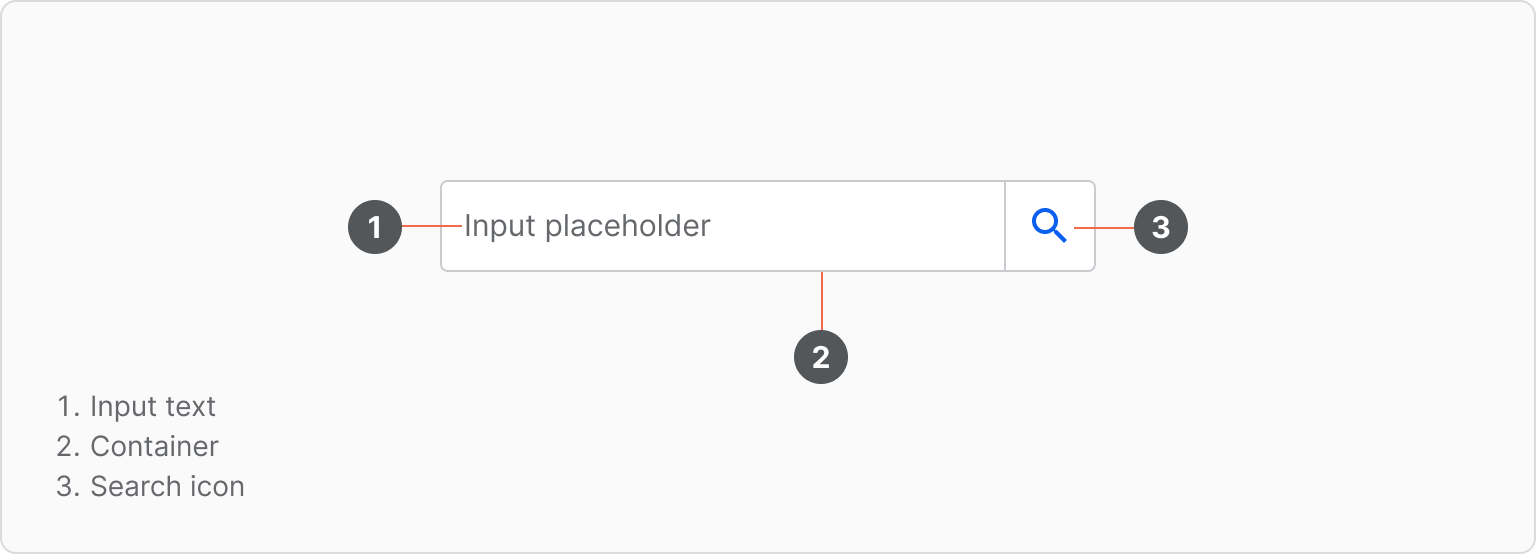Click the annotation badge numbered 1
This screenshot has height=554, width=1536.
pos(375,227)
